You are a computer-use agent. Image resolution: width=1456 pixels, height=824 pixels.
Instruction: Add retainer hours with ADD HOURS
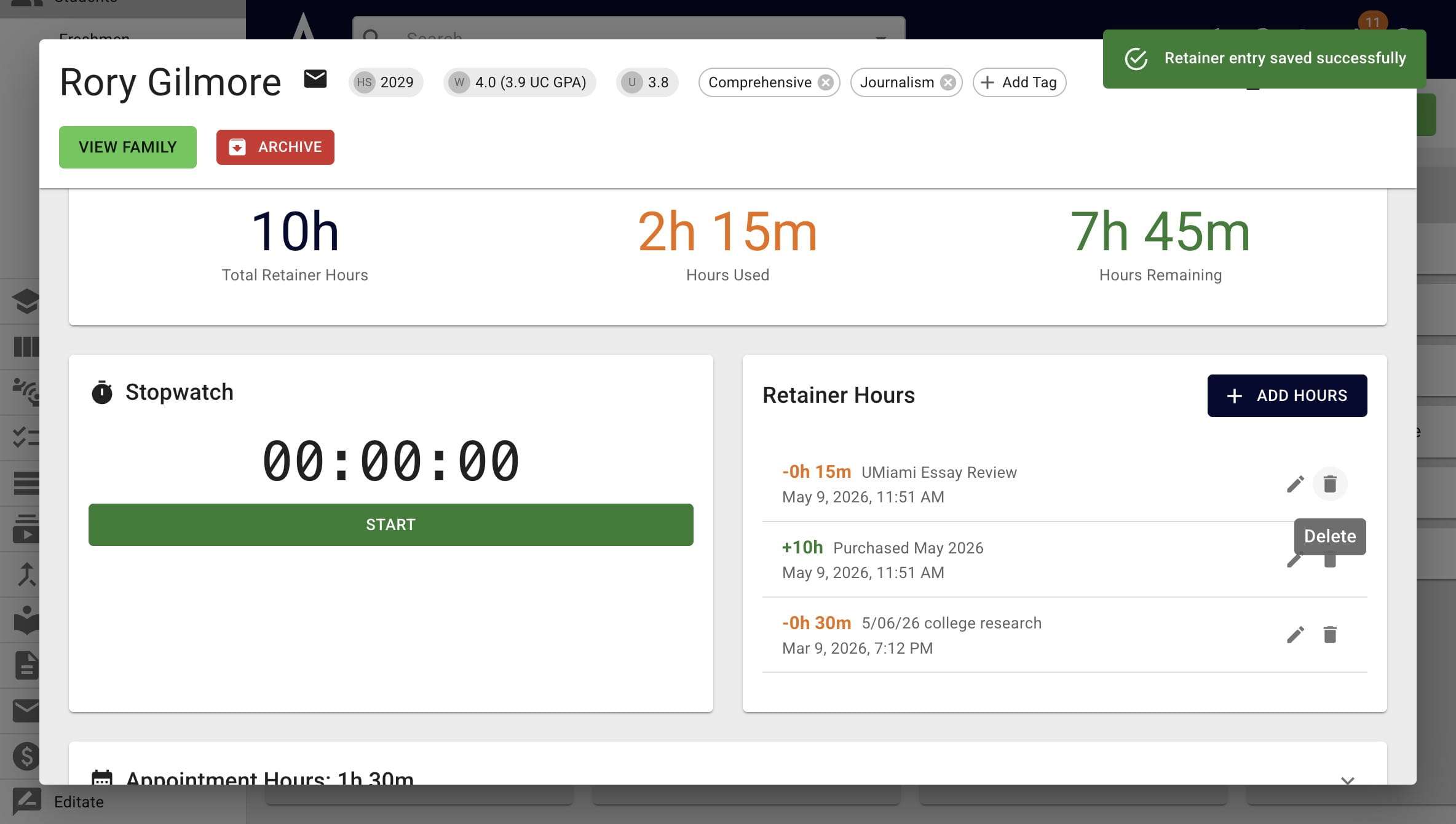click(x=1288, y=395)
